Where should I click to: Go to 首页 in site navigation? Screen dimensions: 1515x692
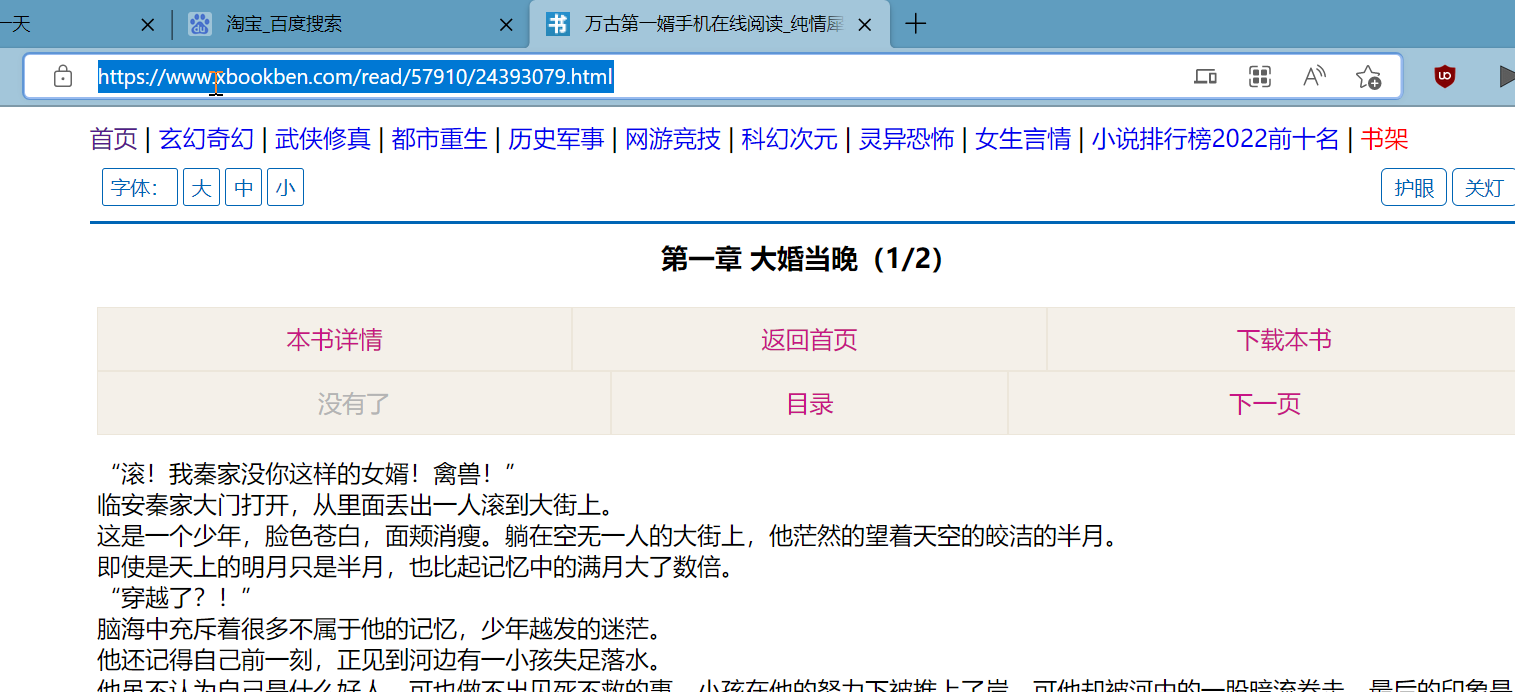coord(113,139)
